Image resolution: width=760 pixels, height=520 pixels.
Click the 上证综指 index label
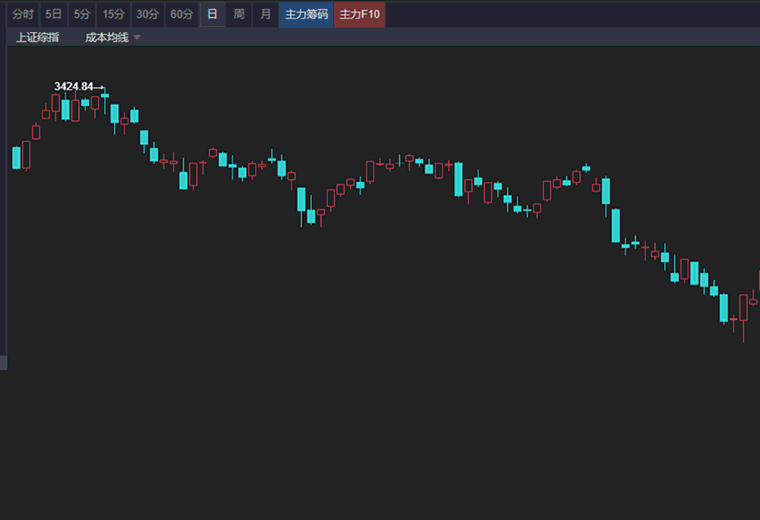tap(37, 37)
